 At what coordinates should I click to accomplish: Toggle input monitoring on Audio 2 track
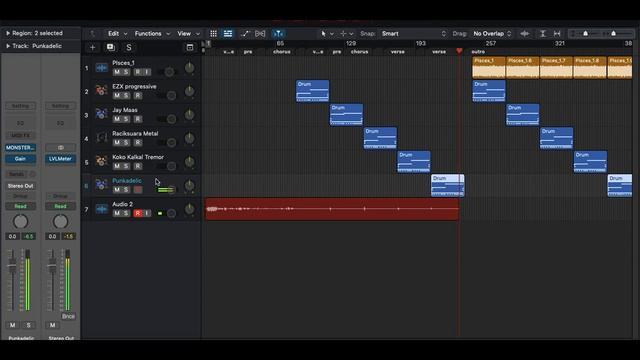pos(147,213)
